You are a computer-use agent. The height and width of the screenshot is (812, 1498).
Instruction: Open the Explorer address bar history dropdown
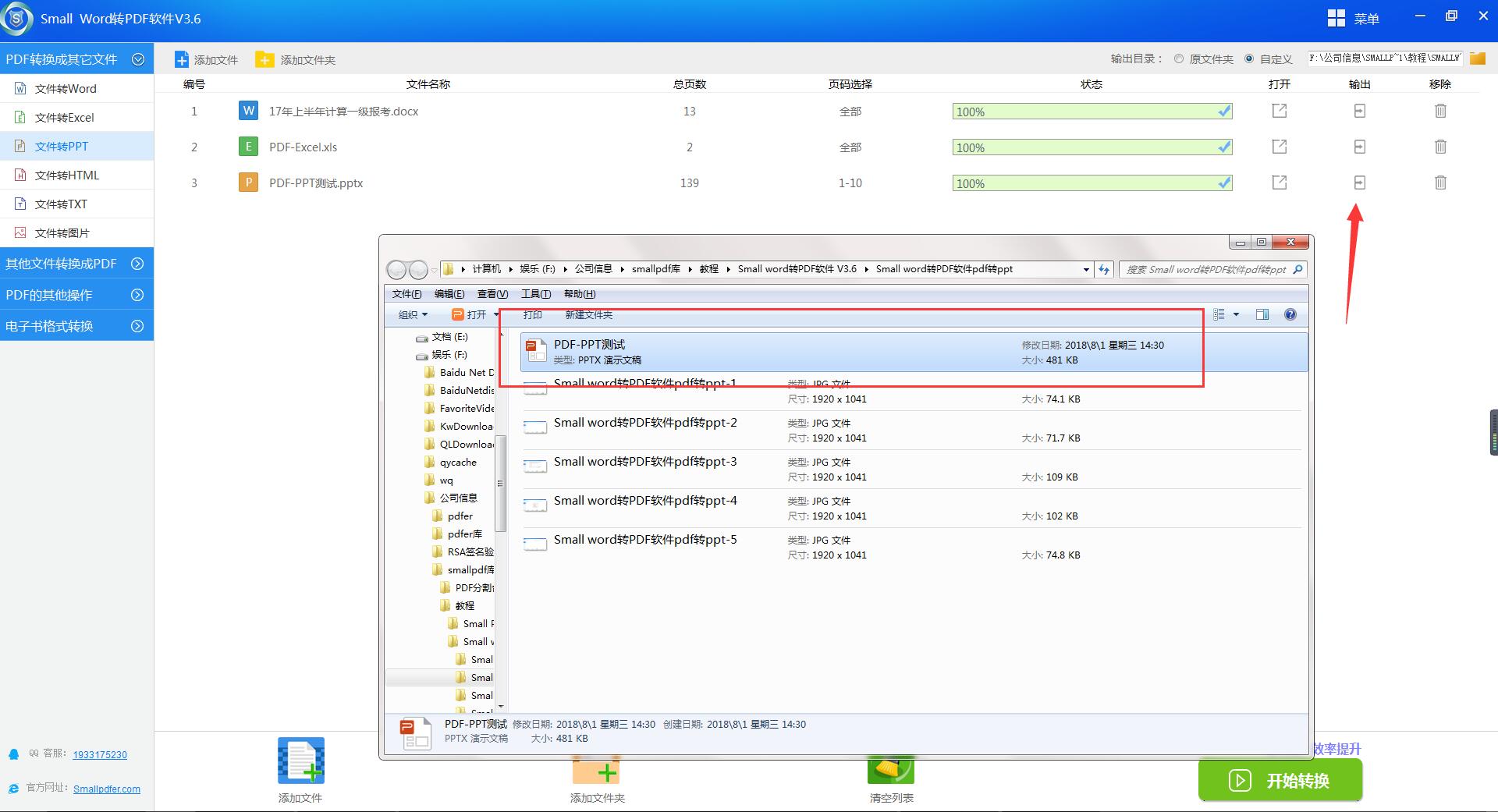tap(1086, 269)
